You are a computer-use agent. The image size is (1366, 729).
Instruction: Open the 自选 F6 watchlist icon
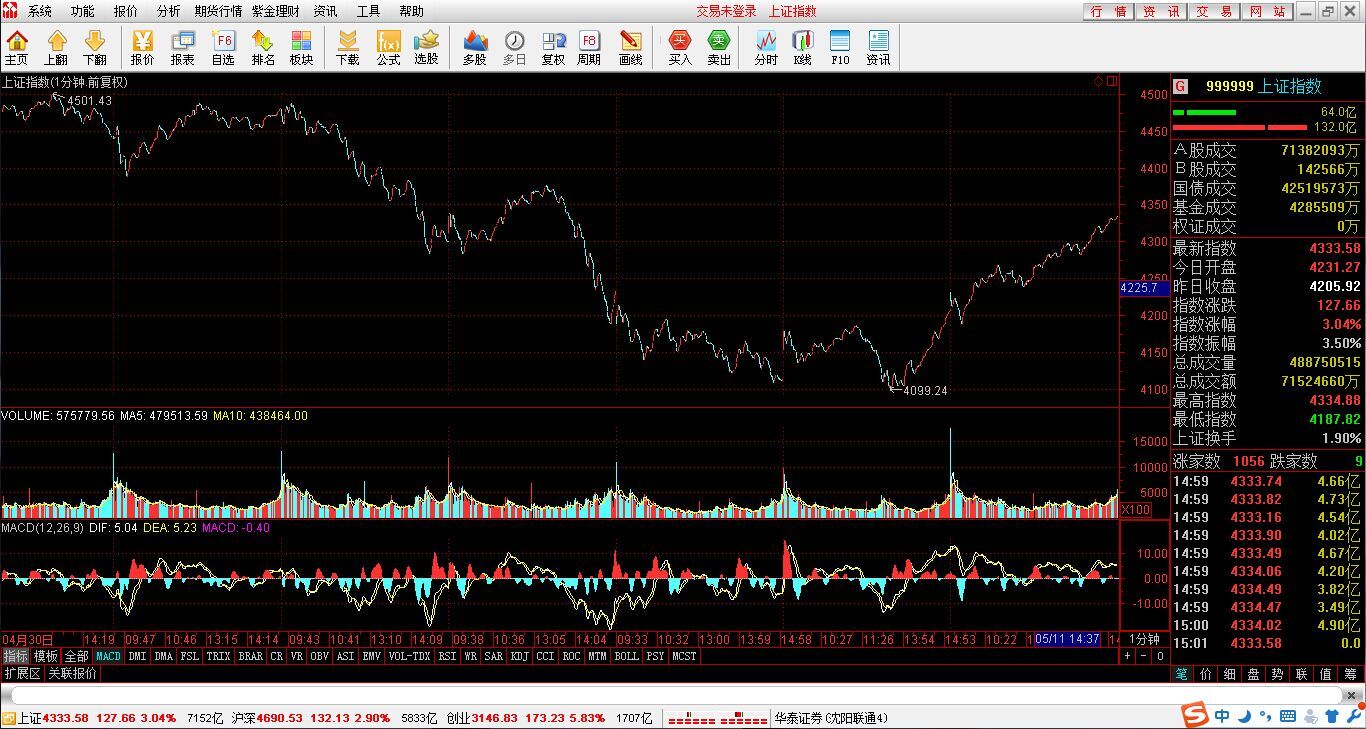click(223, 47)
